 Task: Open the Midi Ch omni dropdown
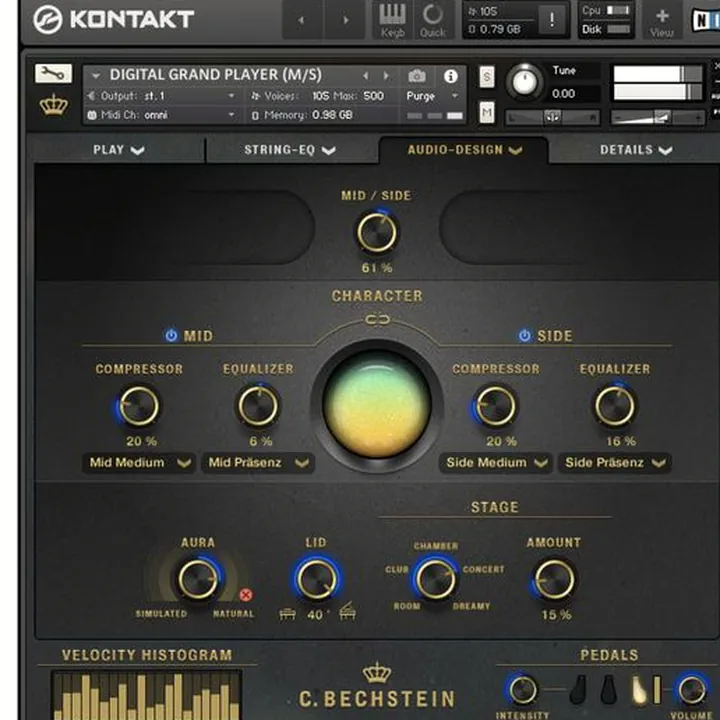click(x=163, y=115)
